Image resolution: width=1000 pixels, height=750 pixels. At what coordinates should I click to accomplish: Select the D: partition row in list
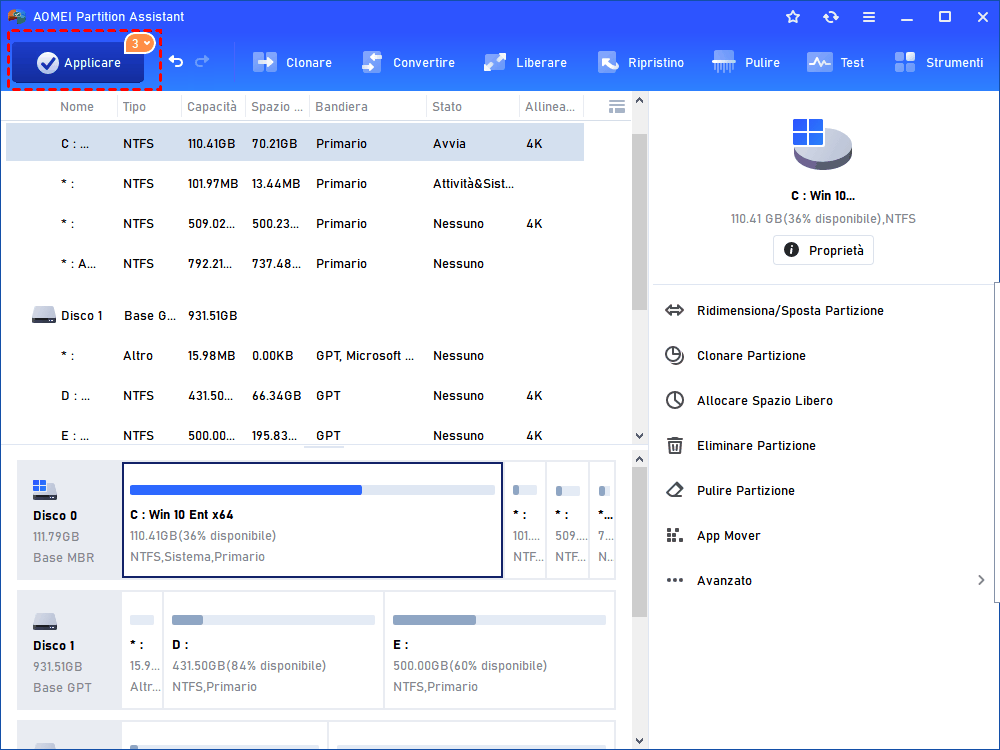pos(295,395)
